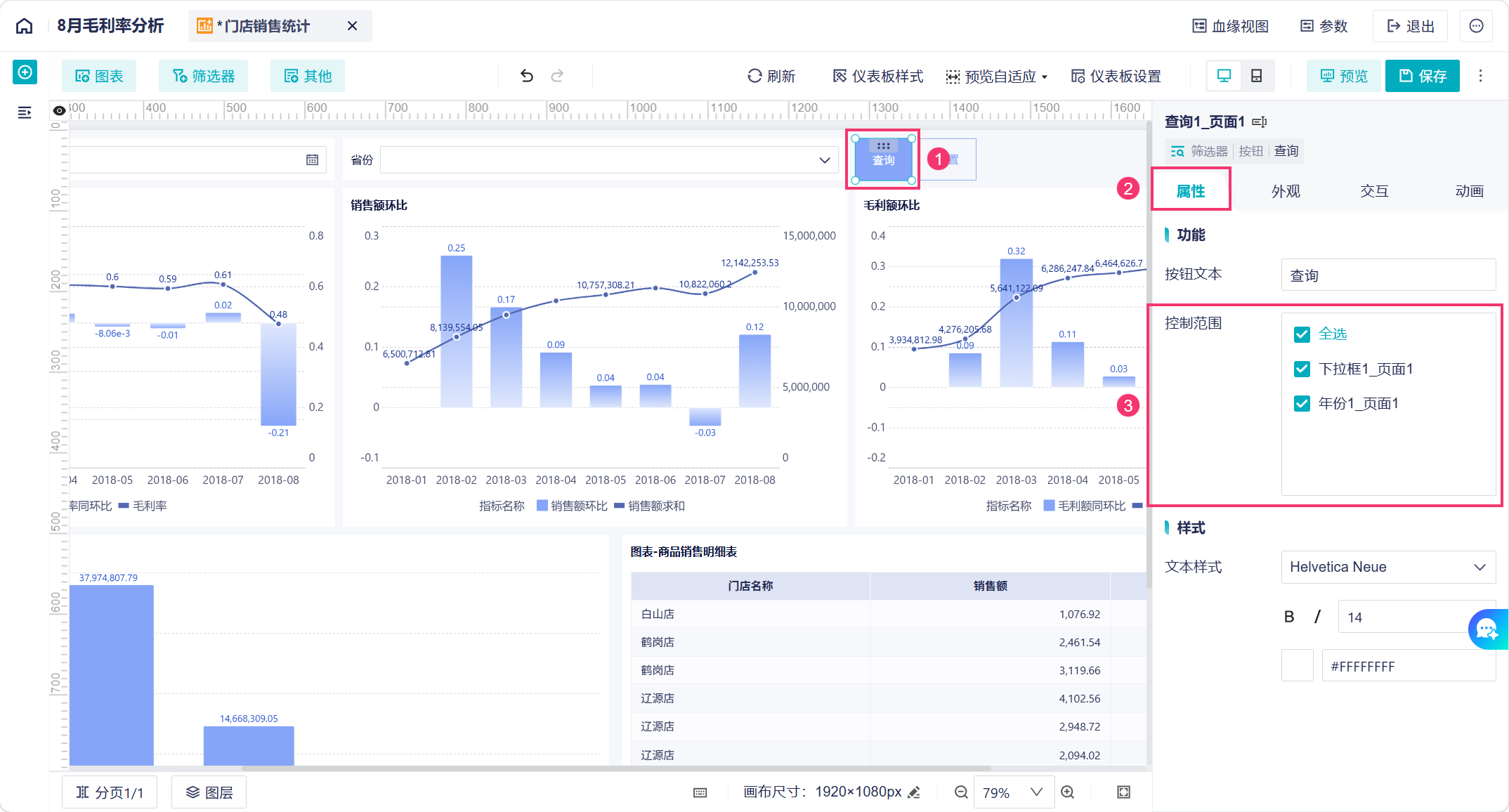Image resolution: width=1509 pixels, height=812 pixels.
Task: Switch to the 交互 tab
Action: 1375,191
